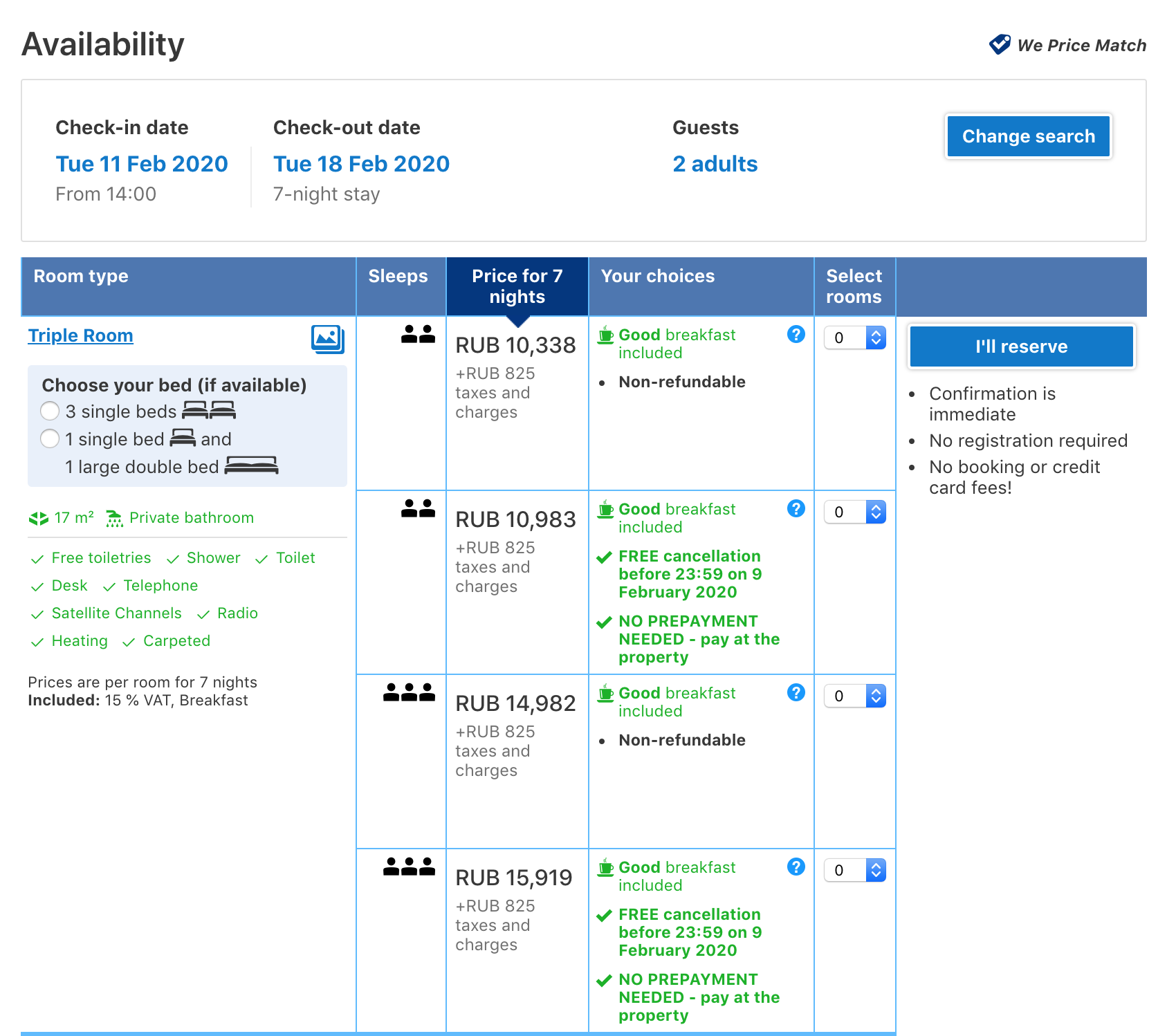Open the Triple Room link
Image resolution: width=1176 pixels, height=1036 pixels.
tap(80, 335)
